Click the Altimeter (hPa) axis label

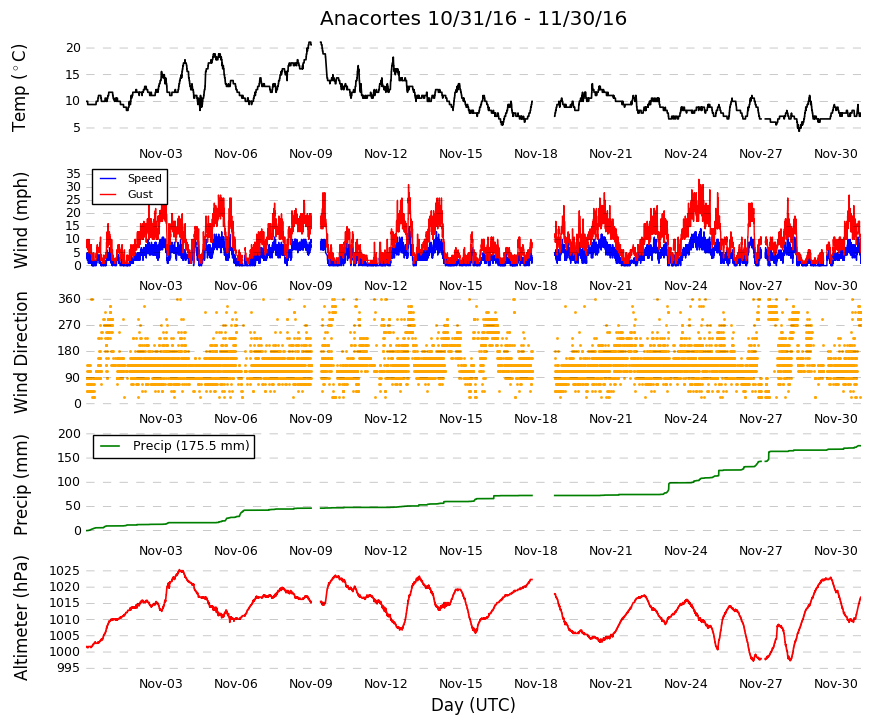click(x=19, y=617)
